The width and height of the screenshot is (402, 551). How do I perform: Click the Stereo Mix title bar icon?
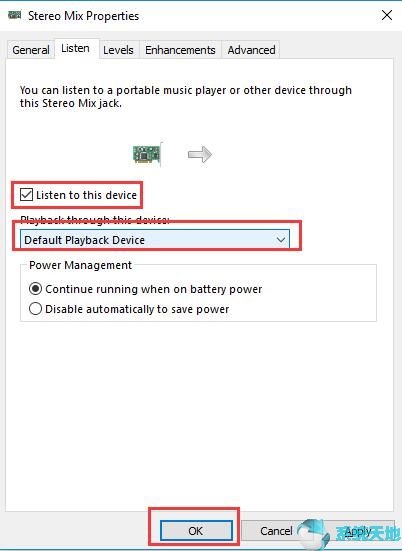(14, 15)
